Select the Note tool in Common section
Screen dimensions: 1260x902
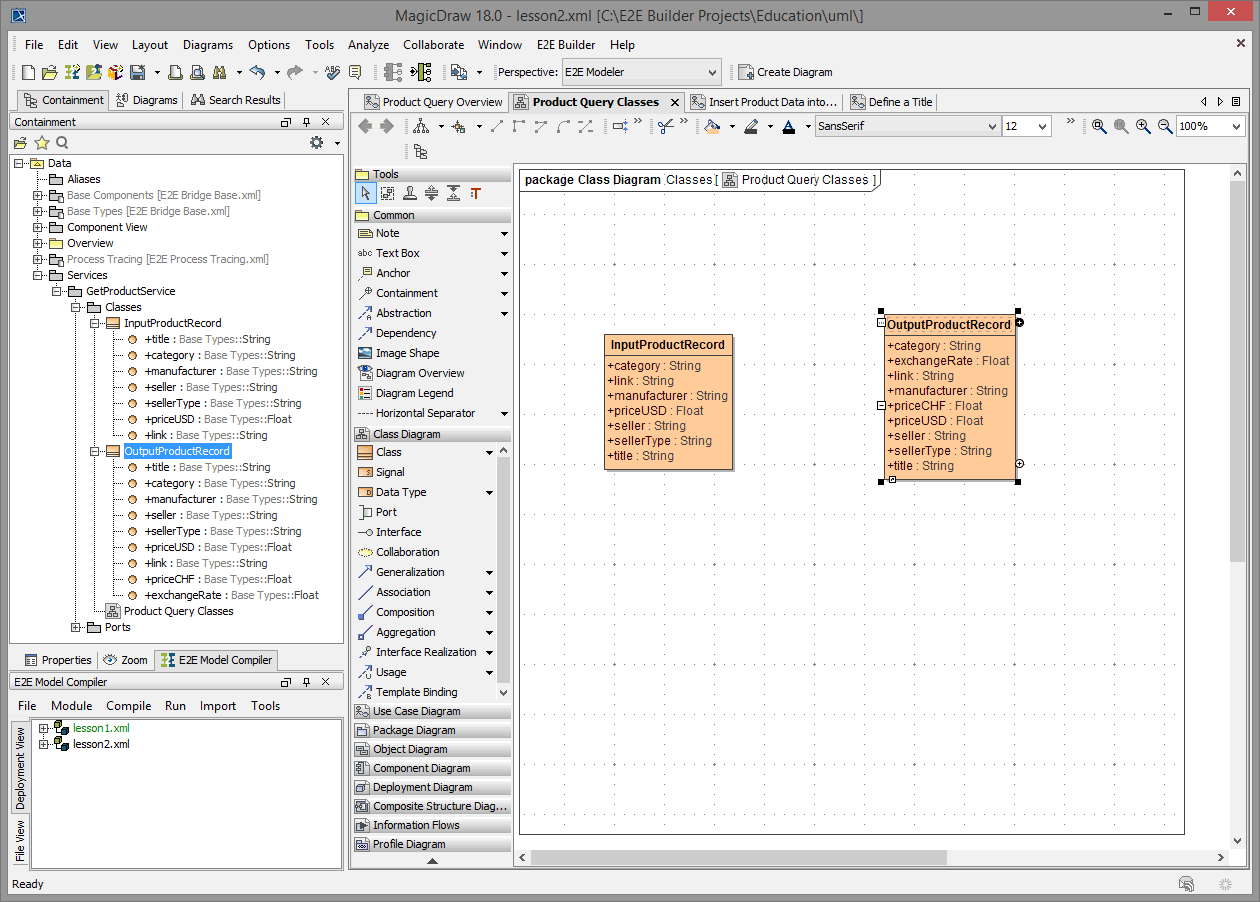pyautogui.click(x=387, y=233)
